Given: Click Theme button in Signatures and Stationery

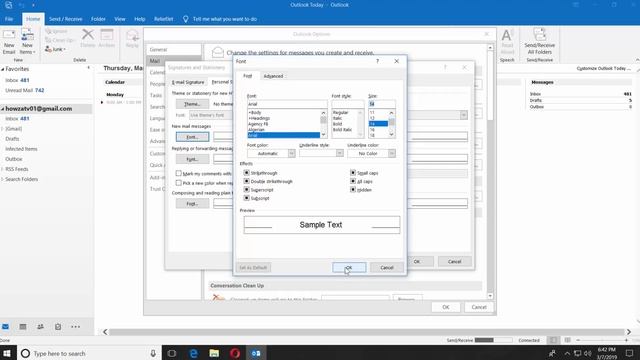Looking at the screenshot, I should click(192, 104).
